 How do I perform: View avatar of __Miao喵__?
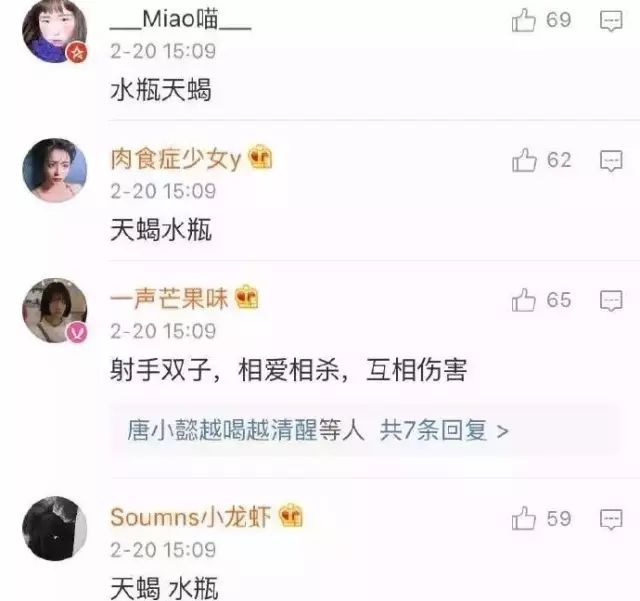55,31
